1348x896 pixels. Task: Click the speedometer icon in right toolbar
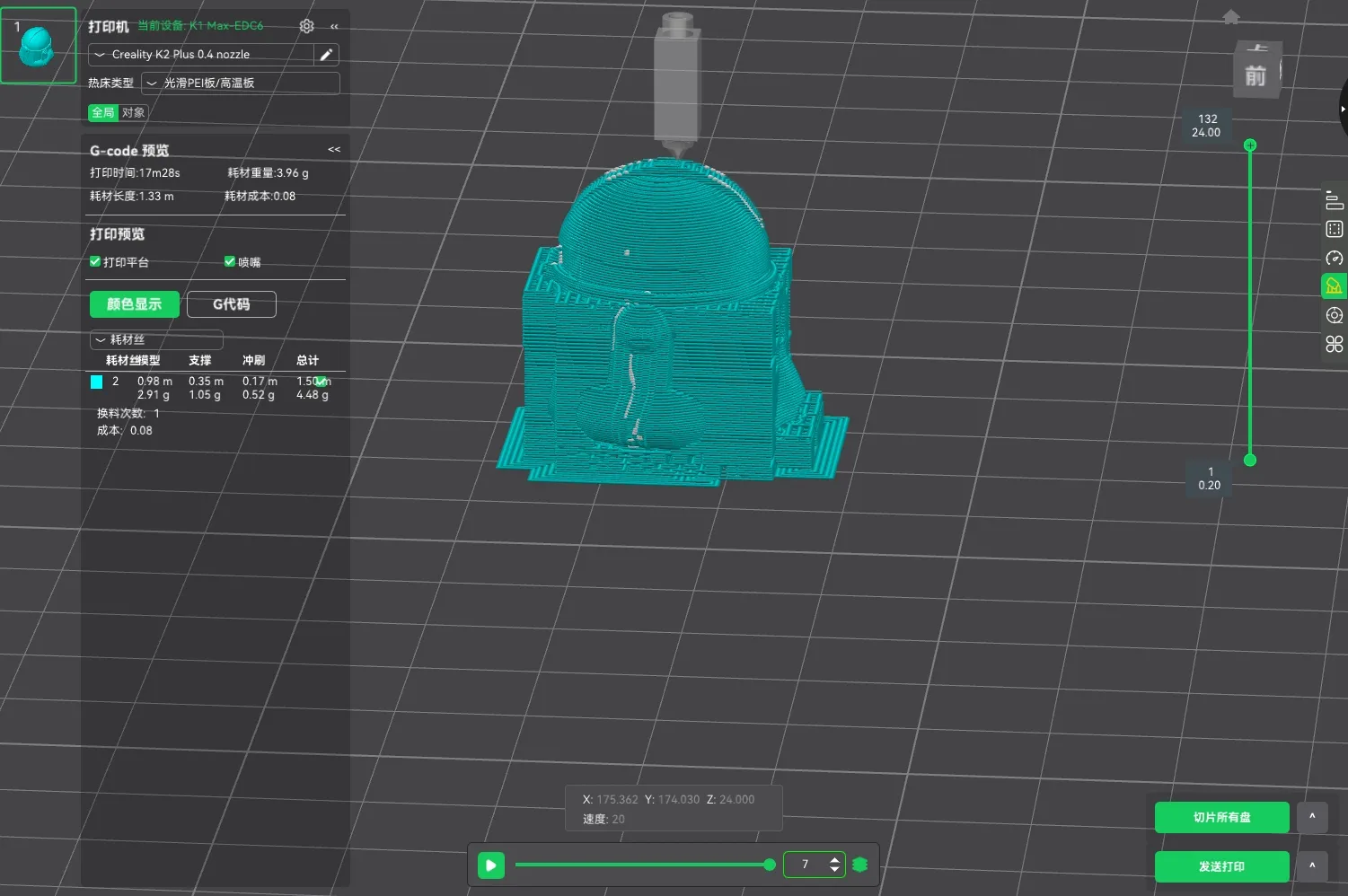pyautogui.click(x=1335, y=258)
